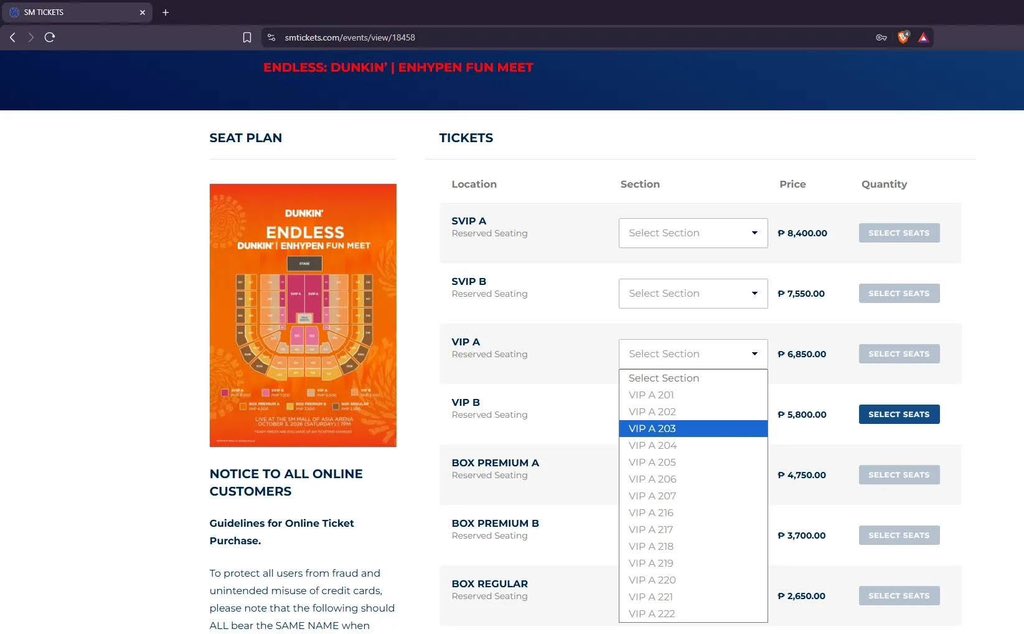Open site settings icon in address bar
Viewport: 1024px width, 634px height.
click(271, 37)
